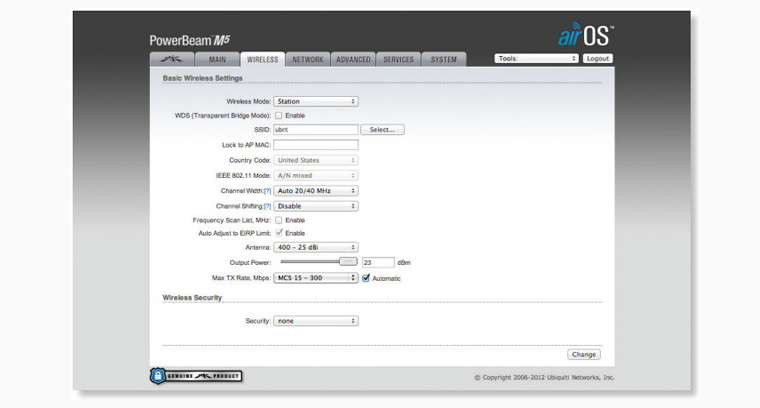The width and height of the screenshot is (760, 408).
Task: Click the SSID Select button
Action: [382, 129]
